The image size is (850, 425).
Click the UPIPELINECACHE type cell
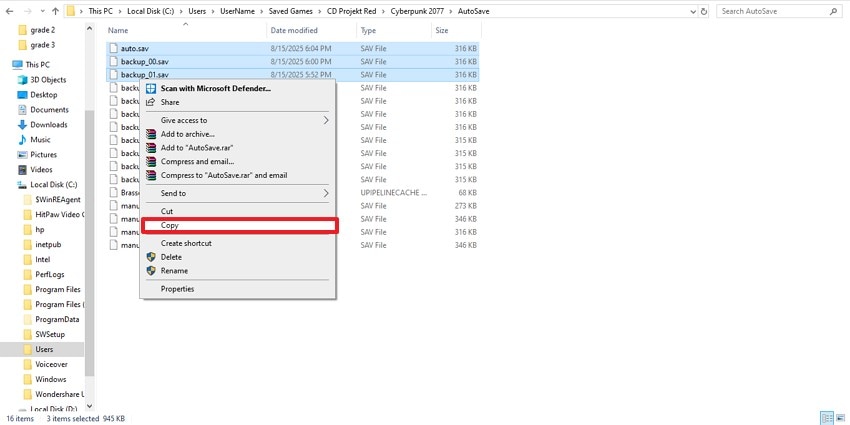394,192
